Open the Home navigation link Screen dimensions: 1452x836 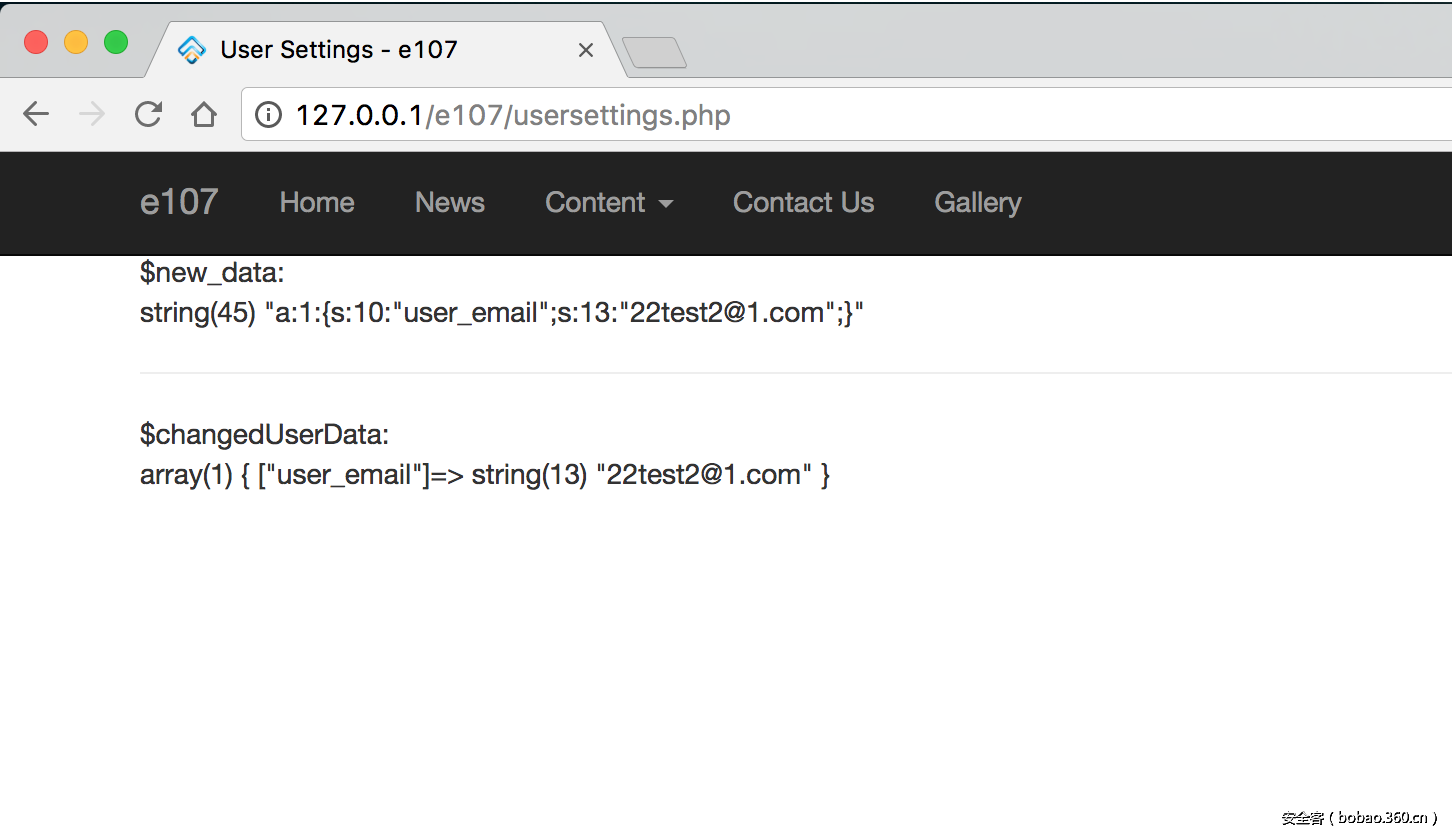pyautogui.click(x=317, y=203)
